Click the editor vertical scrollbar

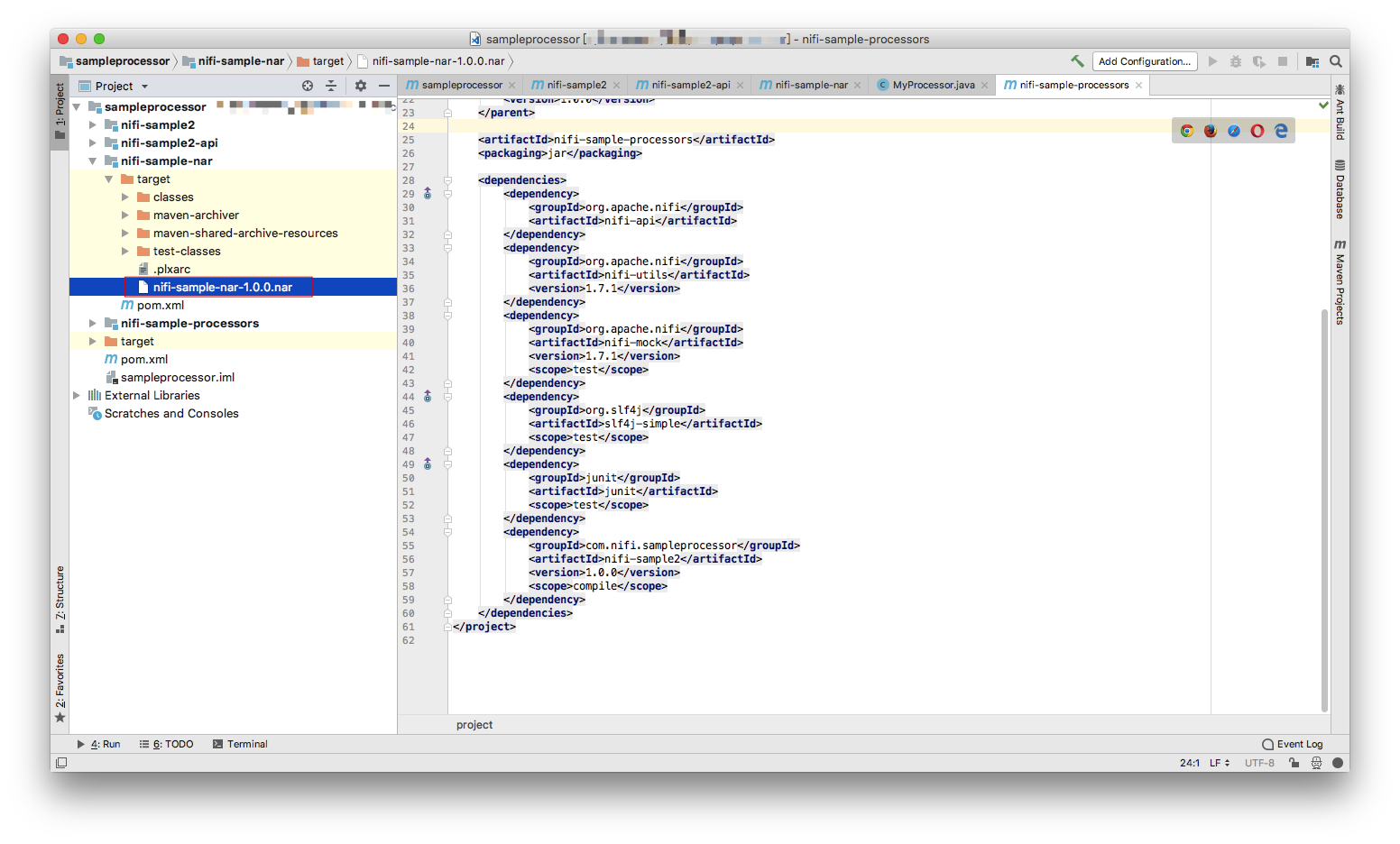click(x=1324, y=509)
